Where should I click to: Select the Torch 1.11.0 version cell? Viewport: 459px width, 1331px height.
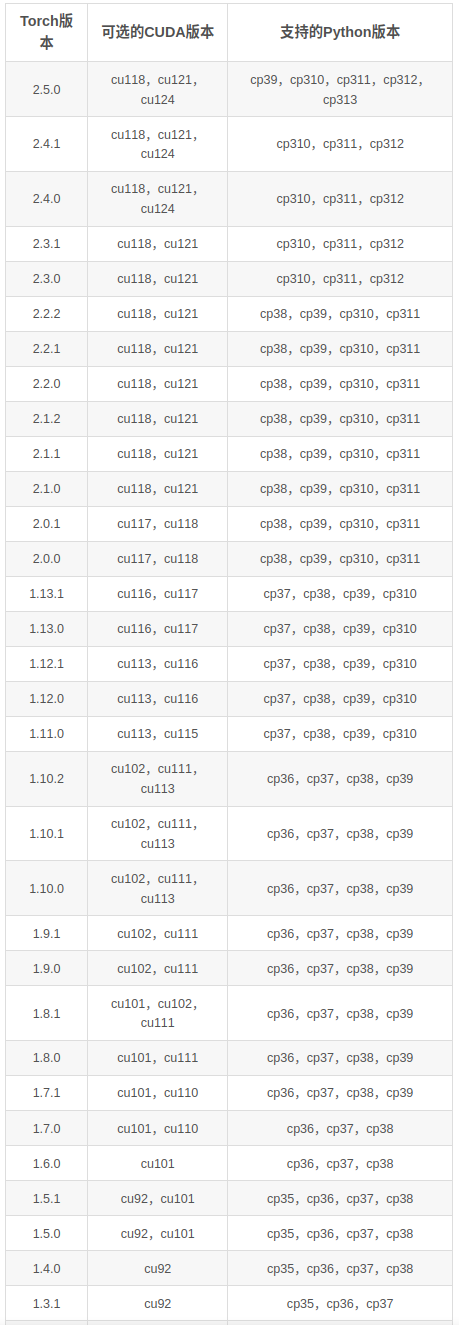46,734
